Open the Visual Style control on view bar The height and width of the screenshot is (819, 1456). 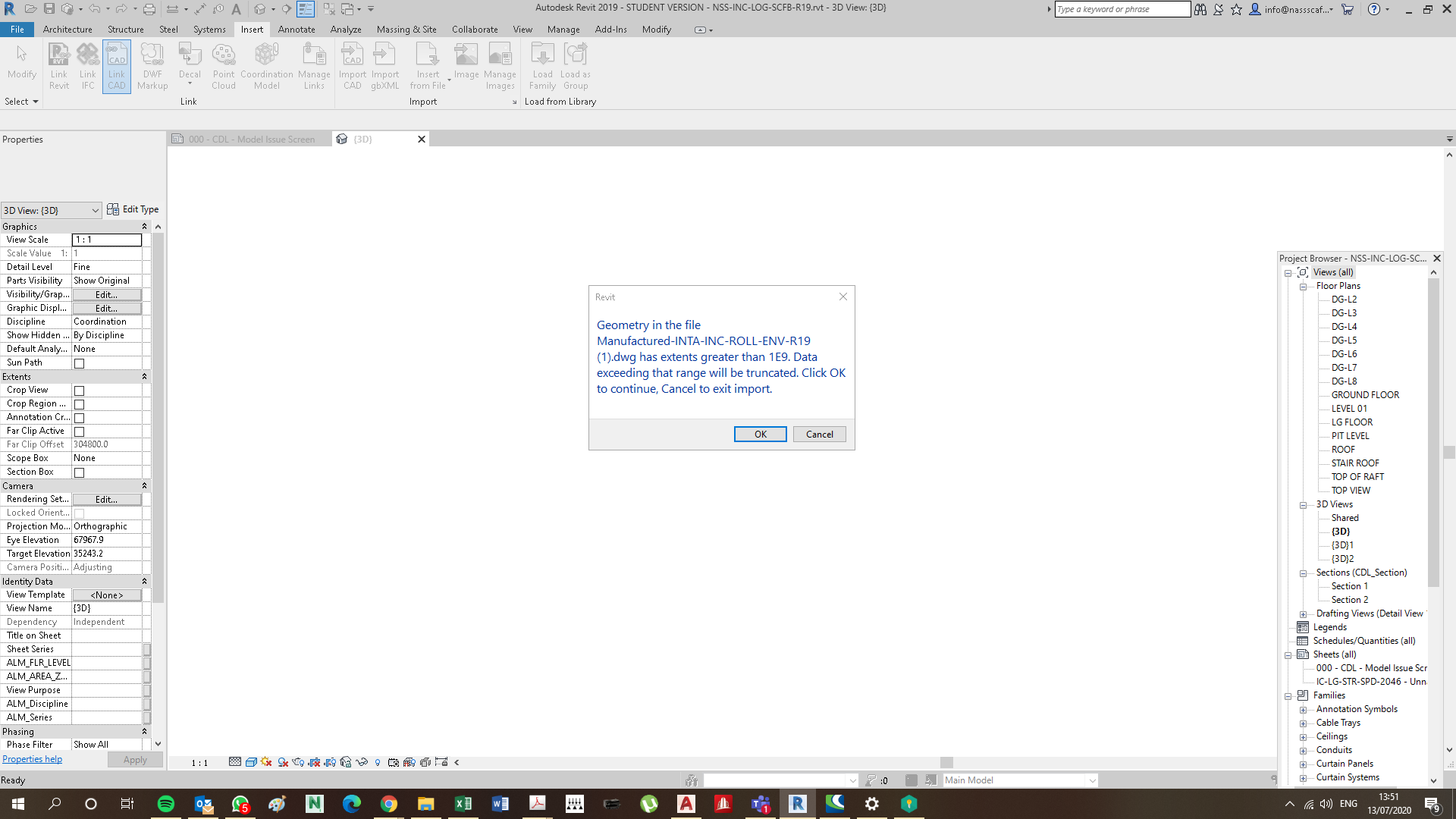pos(250,762)
